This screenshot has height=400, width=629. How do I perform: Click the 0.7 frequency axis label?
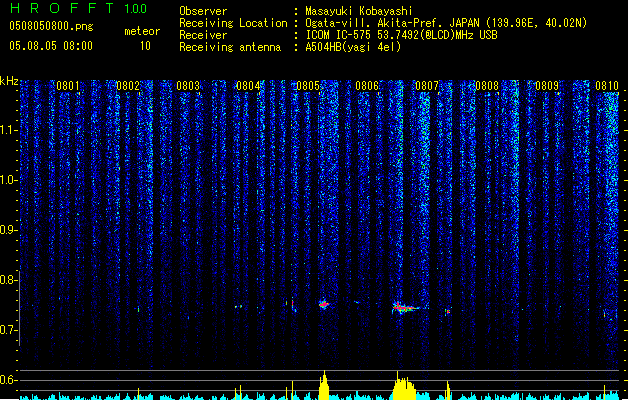(x=8, y=330)
